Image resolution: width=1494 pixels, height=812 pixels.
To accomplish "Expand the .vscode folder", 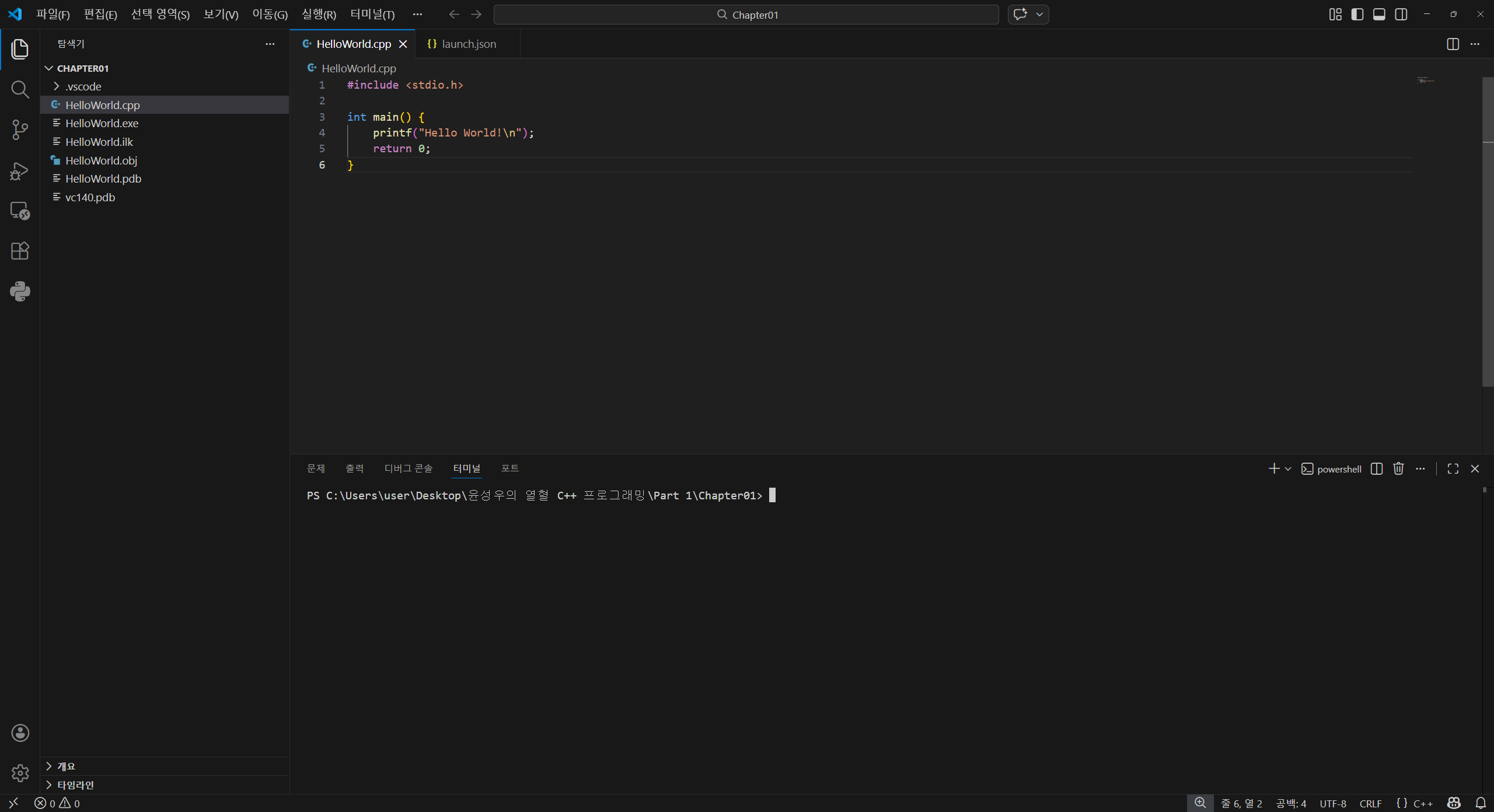I will [83, 86].
